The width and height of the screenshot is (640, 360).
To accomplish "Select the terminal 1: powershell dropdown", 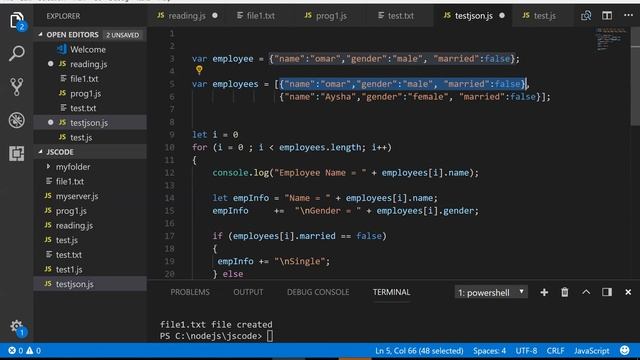I will pyautogui.click(x=491, y=292).
